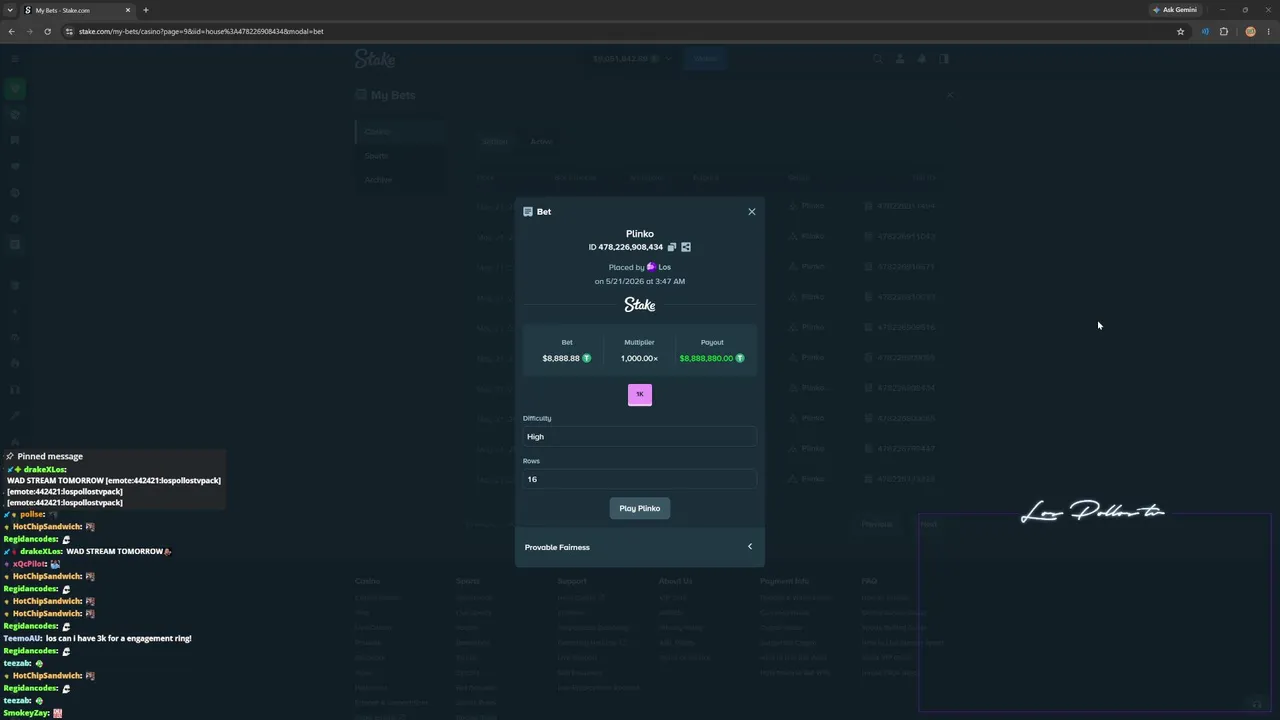
Task: Click the SmokeyZay chat username
Action: click(27, 713)
